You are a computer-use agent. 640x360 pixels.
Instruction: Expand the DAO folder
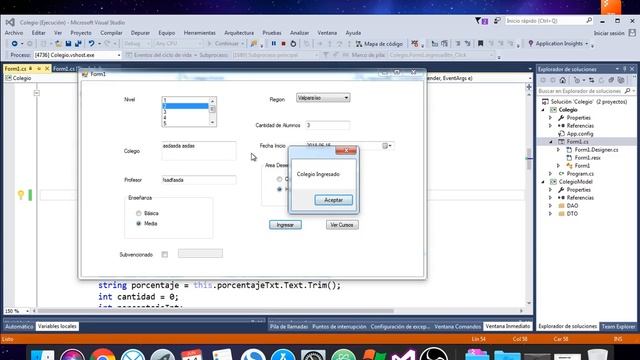click(x=550, y=206)
